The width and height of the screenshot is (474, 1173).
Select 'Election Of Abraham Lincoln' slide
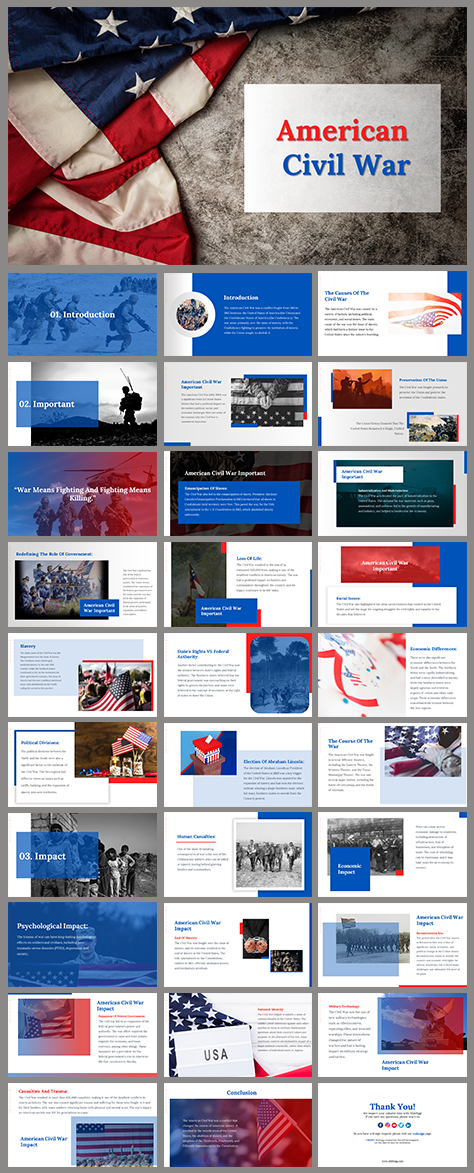[238, 765]
